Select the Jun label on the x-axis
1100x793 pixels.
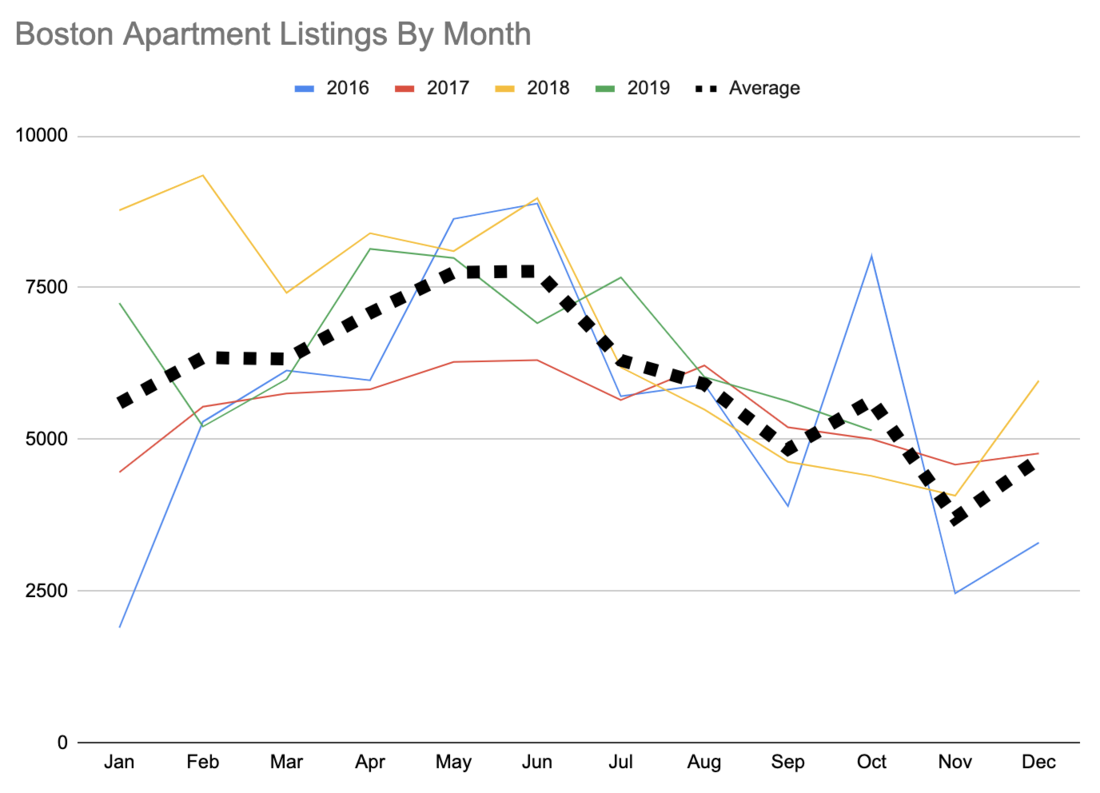(537, 763)
